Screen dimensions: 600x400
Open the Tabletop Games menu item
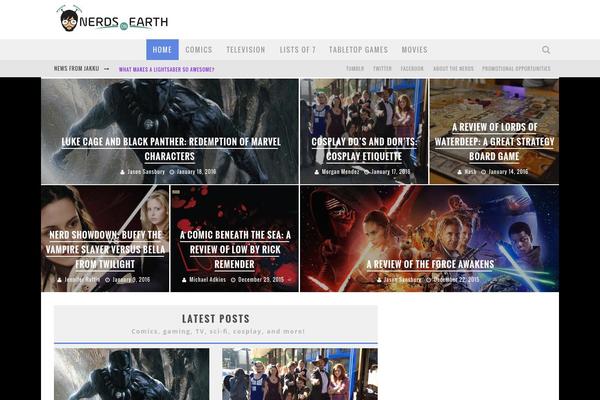coord(359,50)
